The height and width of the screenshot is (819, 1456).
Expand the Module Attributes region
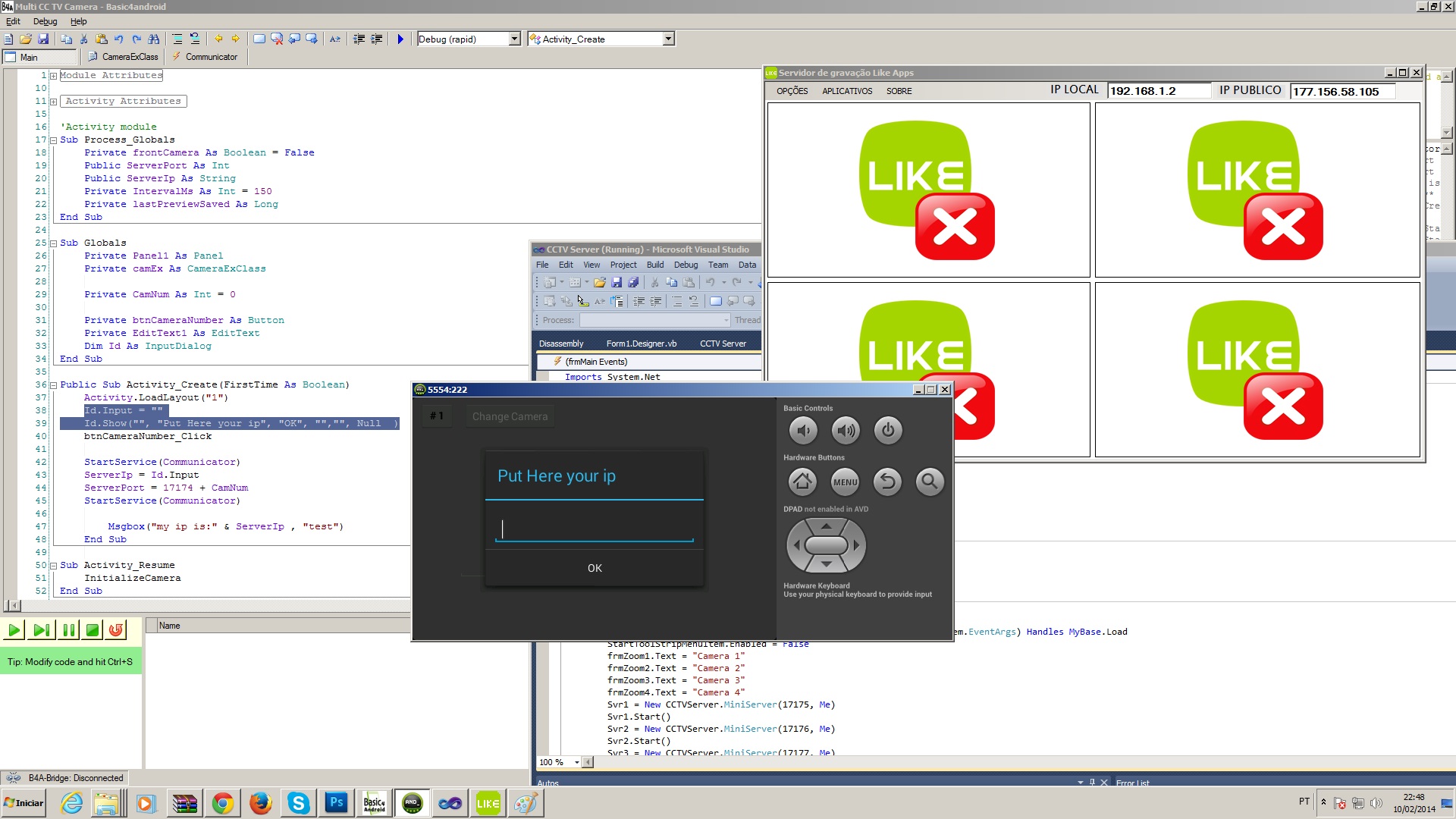click(x=53, y=76)
